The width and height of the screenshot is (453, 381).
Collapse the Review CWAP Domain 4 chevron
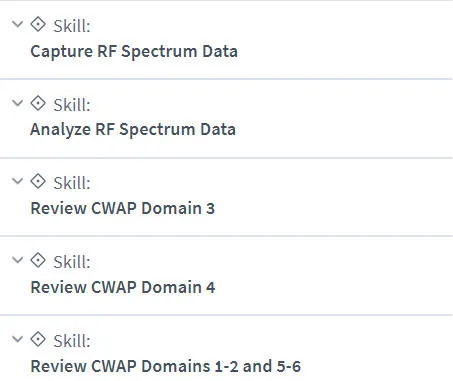click(x=17, y=260)
